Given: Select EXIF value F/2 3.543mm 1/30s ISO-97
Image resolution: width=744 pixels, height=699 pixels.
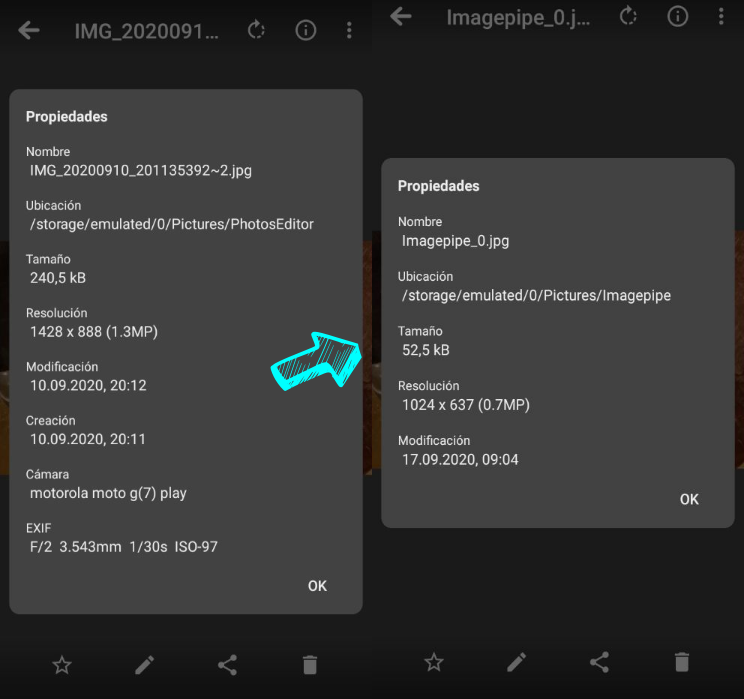Looking at the screenshot, I should (123, 547).
